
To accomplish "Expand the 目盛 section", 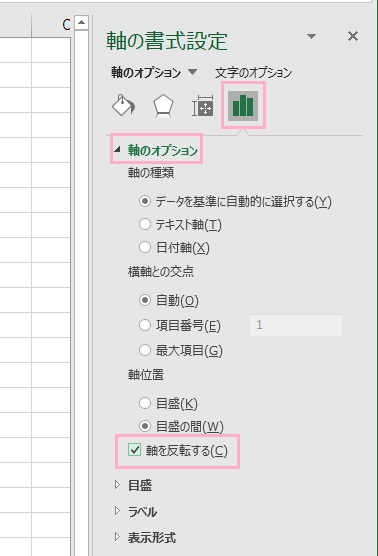I will pos(117,485).
